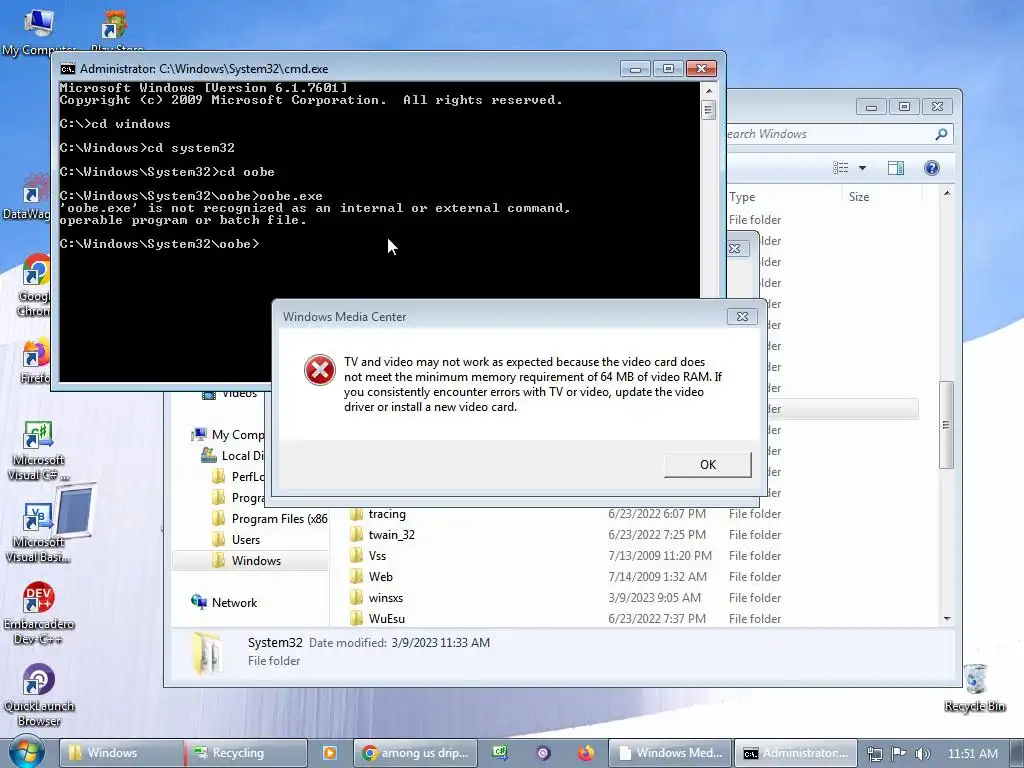Viewport: 1024px width, 768px height.
Task: Click the Explorer file list scrollbar thumb
Action: pyautogui.click(x=946, y=424)
